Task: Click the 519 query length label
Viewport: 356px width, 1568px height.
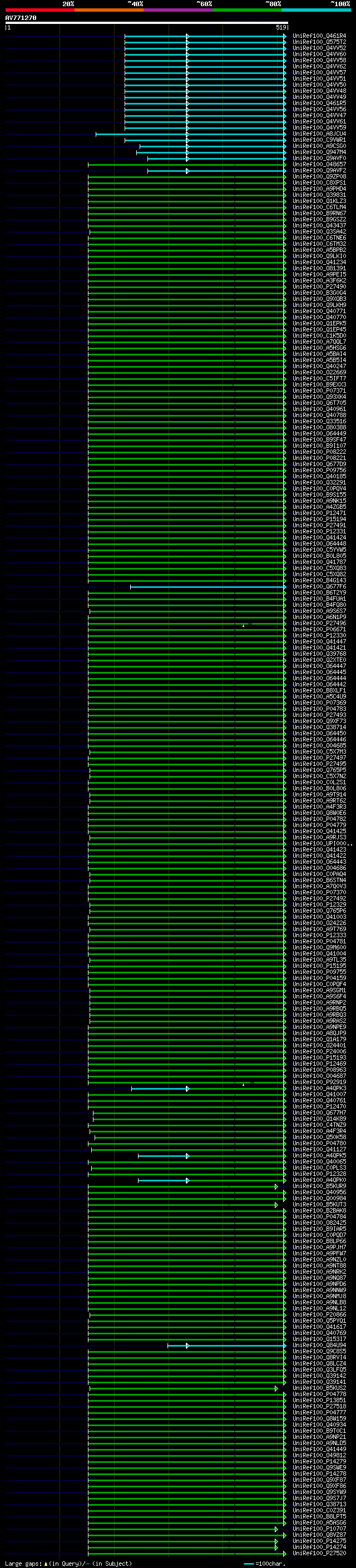Action: pyautogui.click(x=280, y=27)
